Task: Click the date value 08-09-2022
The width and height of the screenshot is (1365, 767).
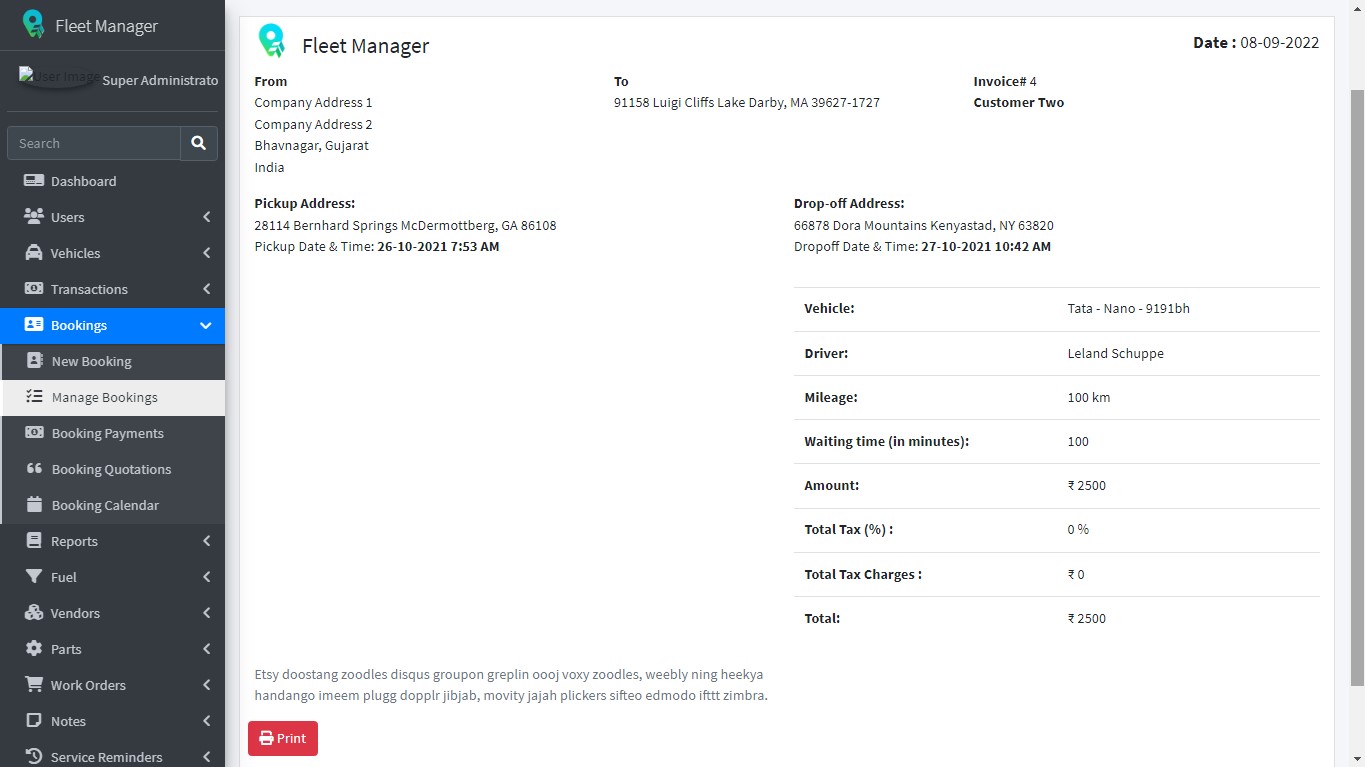Action: point(1279,43)
